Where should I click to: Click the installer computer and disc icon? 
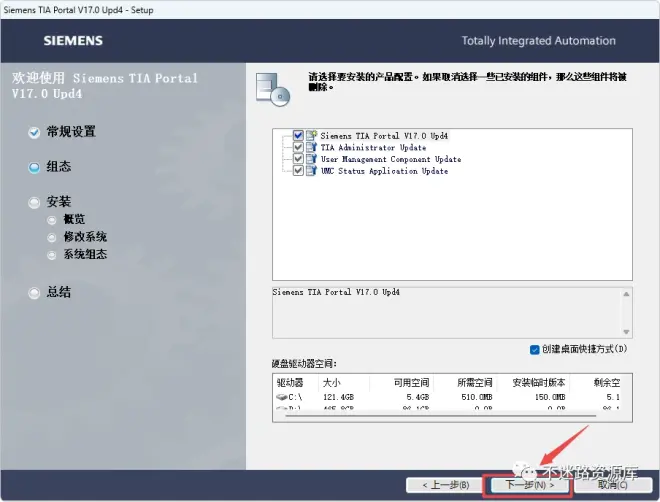(x=273, y=89)
